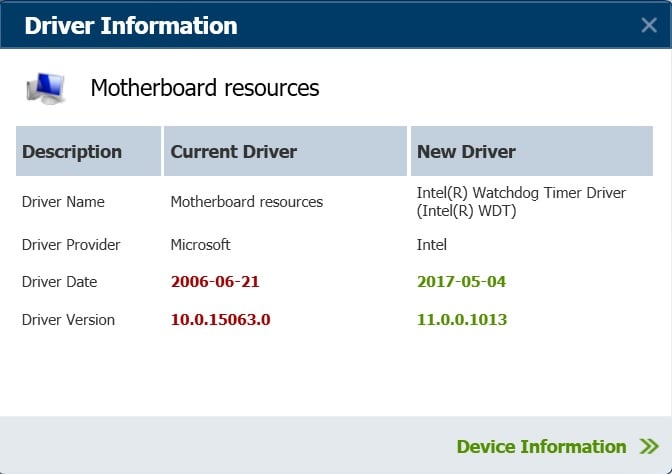Screen dimensions: 672x474
Task: Select current driver name Motherboard resources cell
Action: pos(246,202)
